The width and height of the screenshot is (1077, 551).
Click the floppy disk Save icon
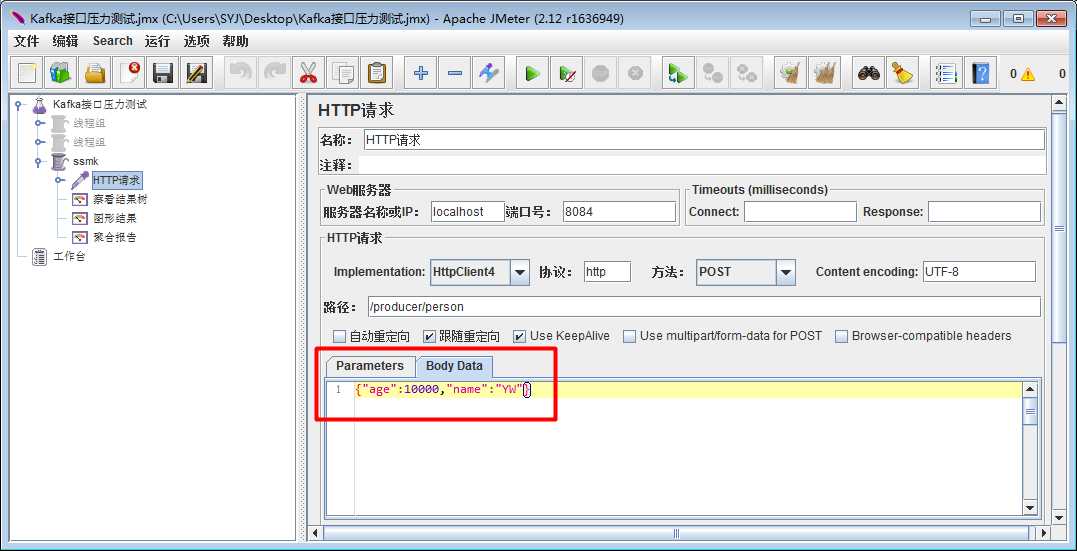pyautogui.click(x=163, y=73)
